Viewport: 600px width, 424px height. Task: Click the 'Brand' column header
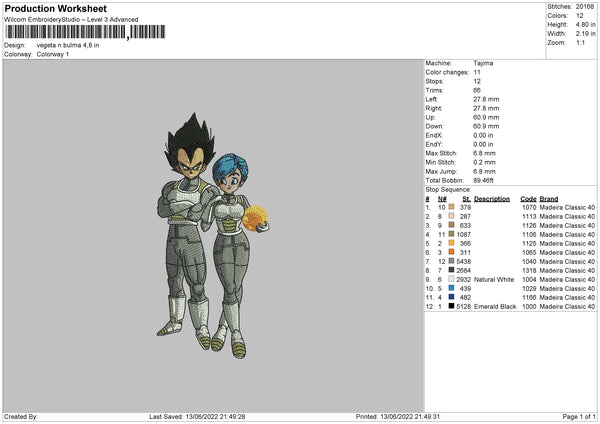549,199
